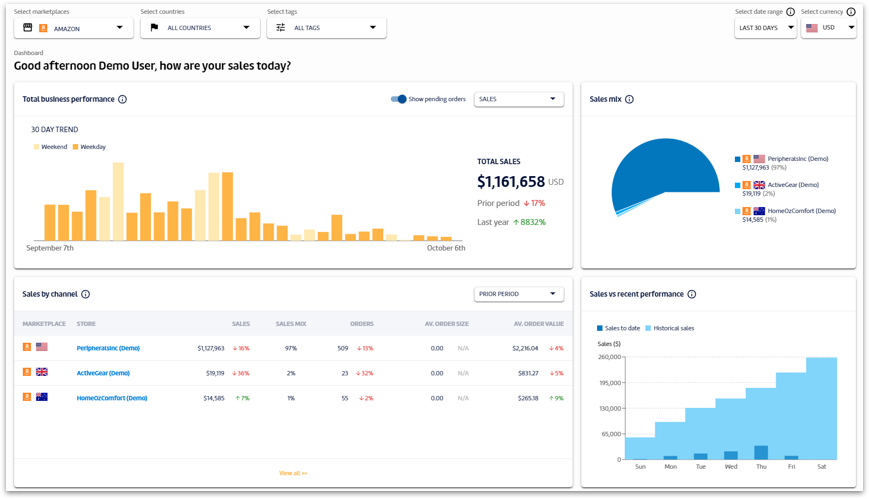Open the Amazon marketplaces dropdown

coord(73,28)
